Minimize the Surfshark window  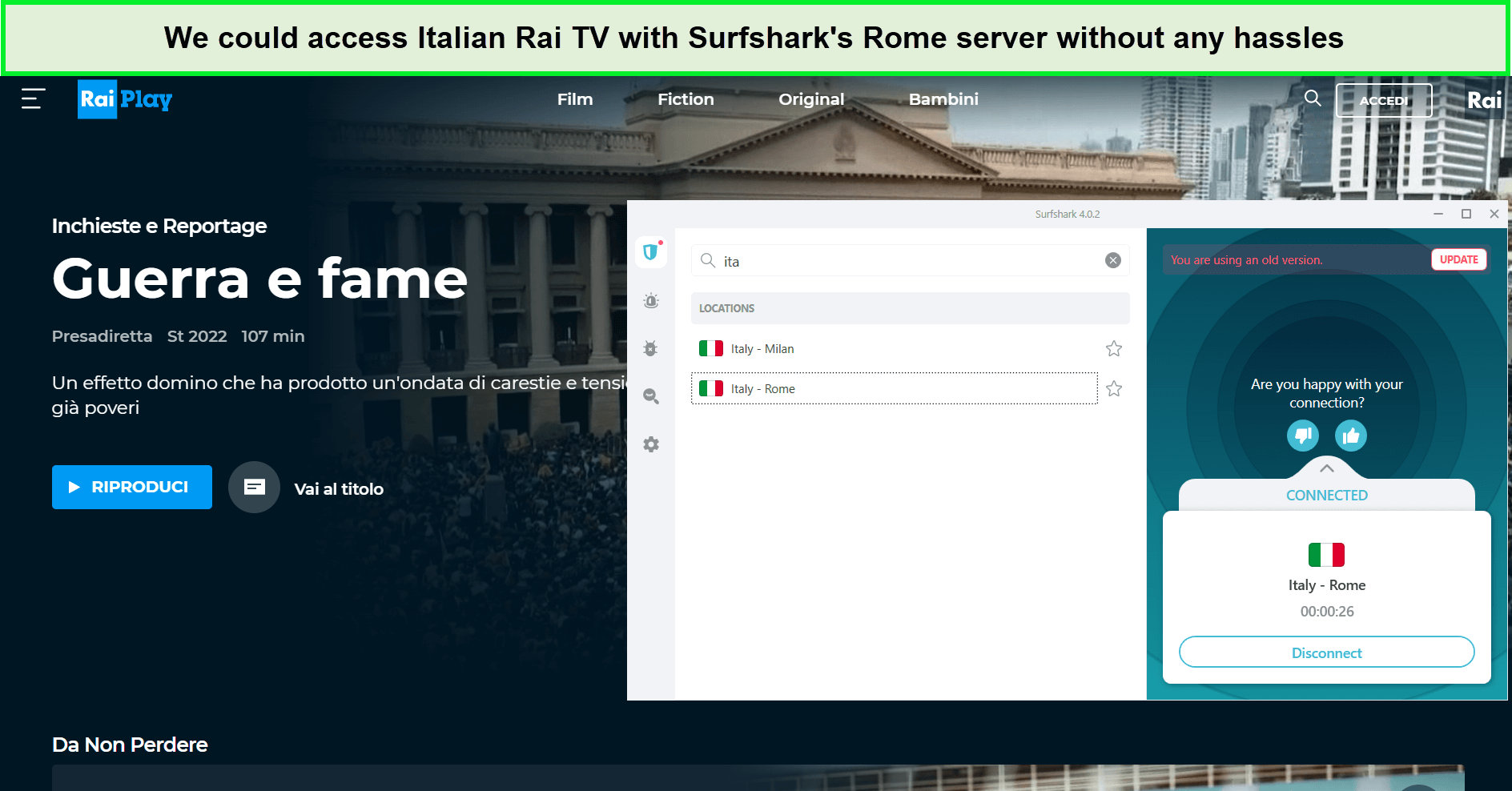pos(1438,214)
